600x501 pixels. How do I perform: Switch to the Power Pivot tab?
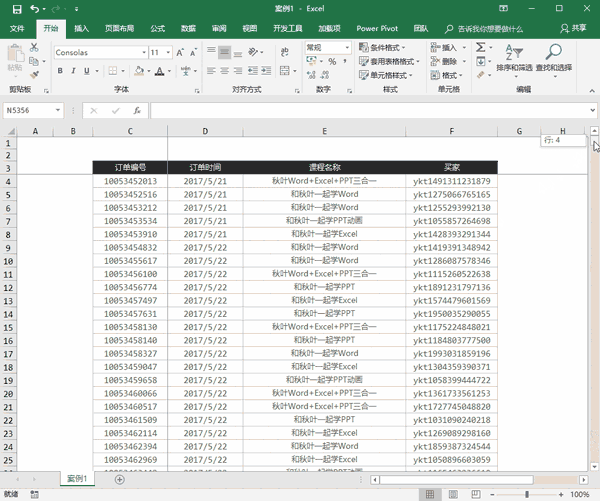click(377, 29)
